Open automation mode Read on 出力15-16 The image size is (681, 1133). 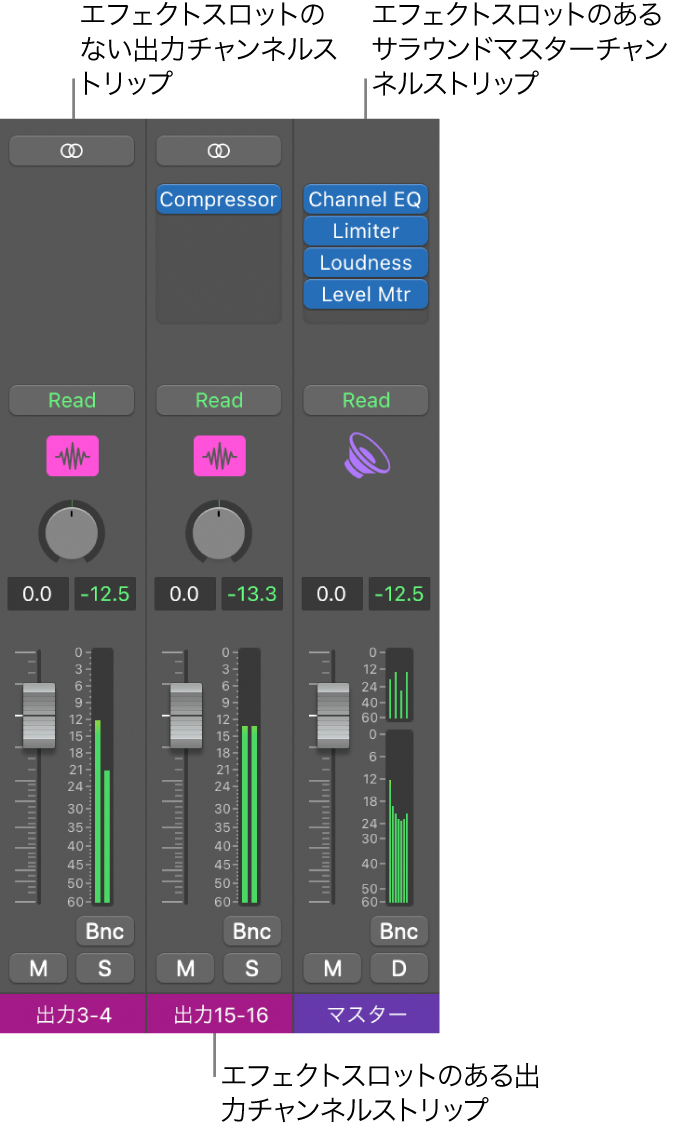click(218, 400)
